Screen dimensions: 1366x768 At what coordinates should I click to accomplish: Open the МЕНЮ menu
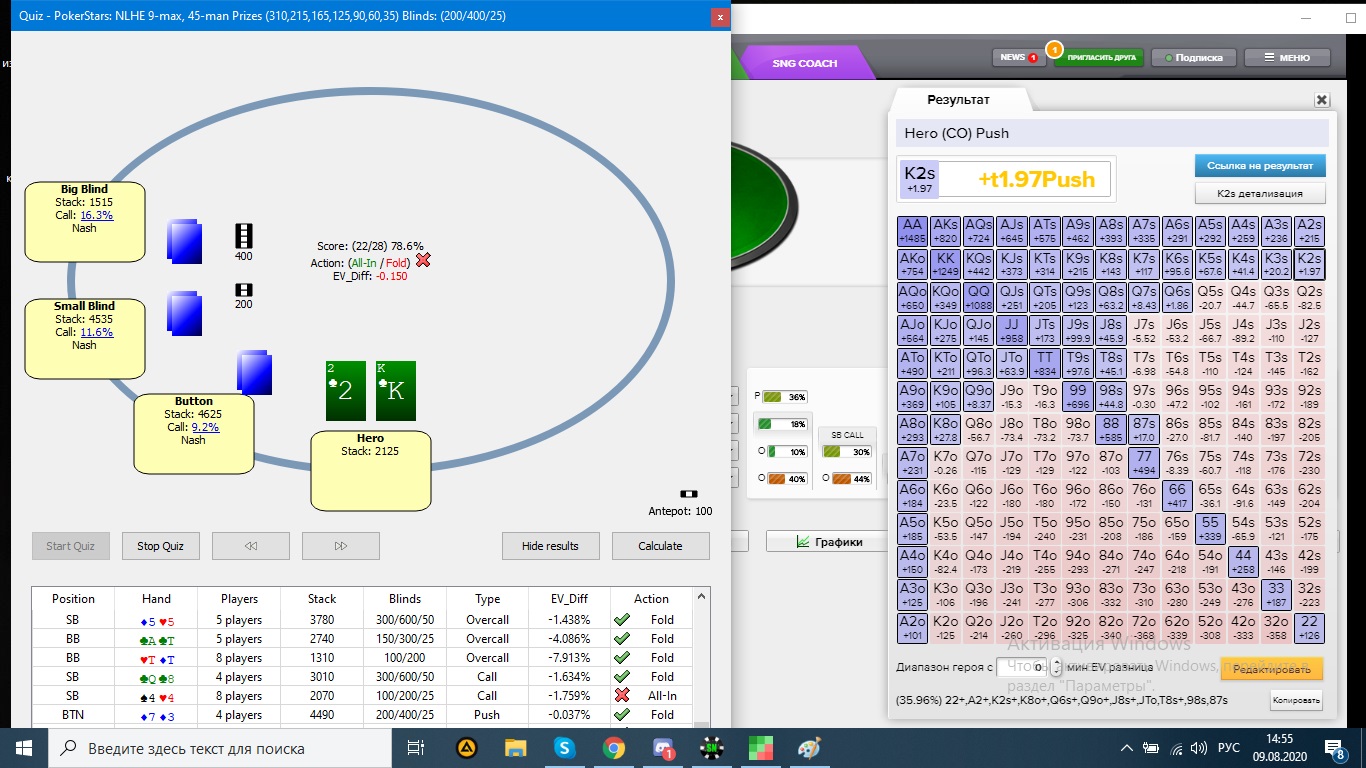(1286, 57)
